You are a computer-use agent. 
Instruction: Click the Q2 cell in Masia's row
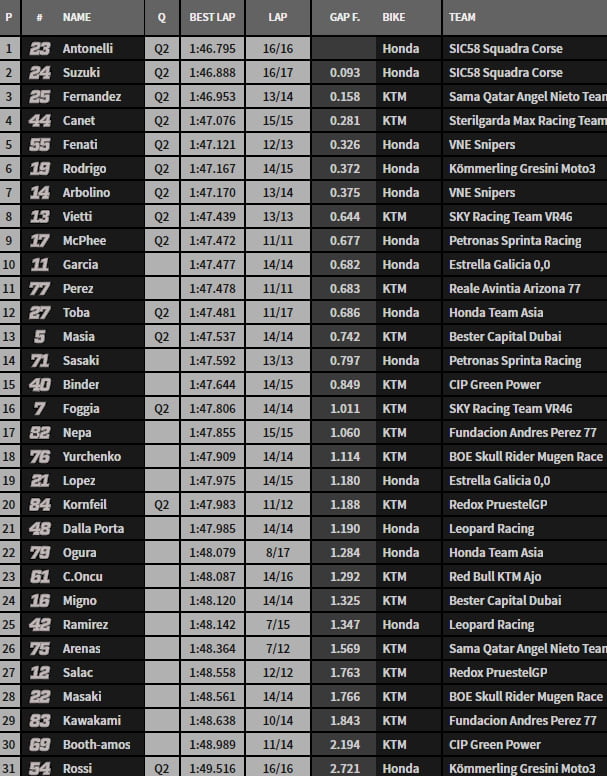pyautogui.click(x=162, y=336)
